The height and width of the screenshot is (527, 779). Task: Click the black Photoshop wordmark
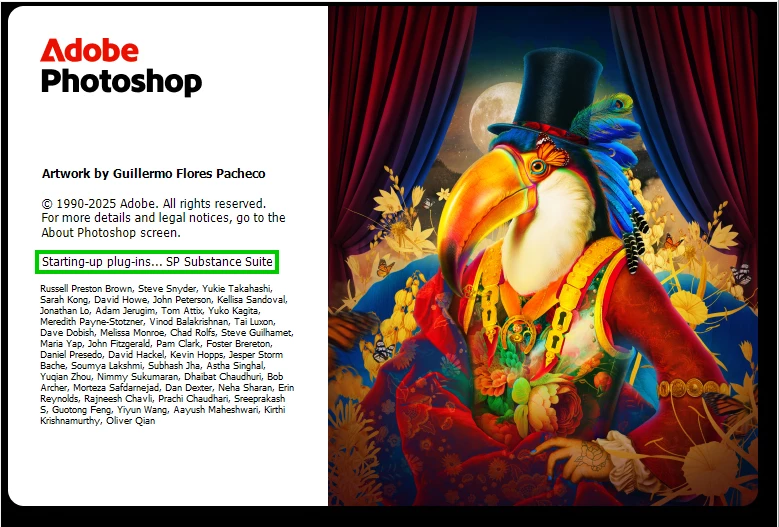(x=121, y=82)
